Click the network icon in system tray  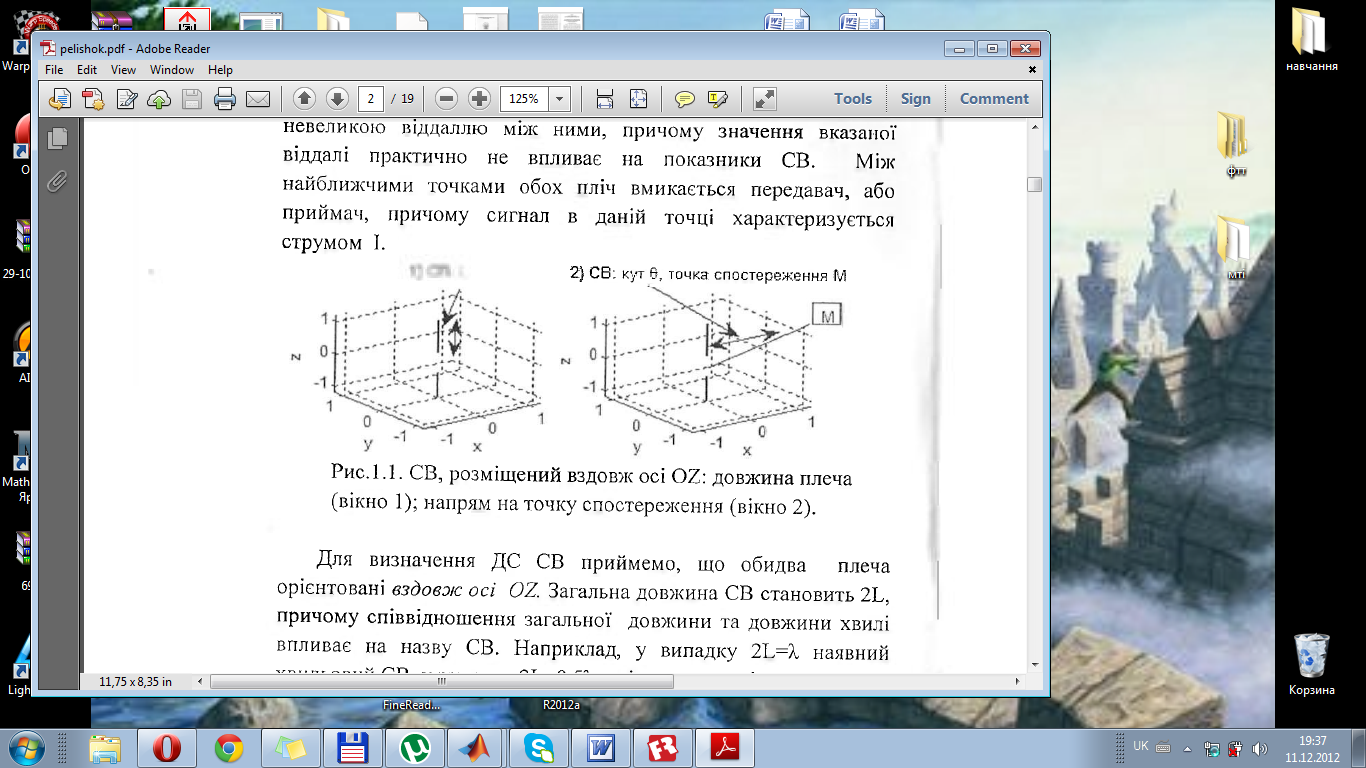pos(1212,747)
